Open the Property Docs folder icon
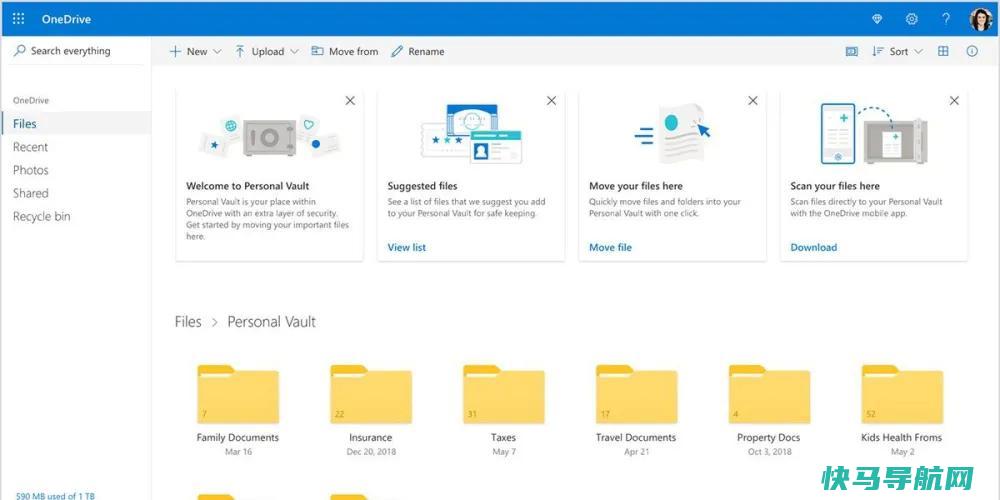 (x=769, y=394)
